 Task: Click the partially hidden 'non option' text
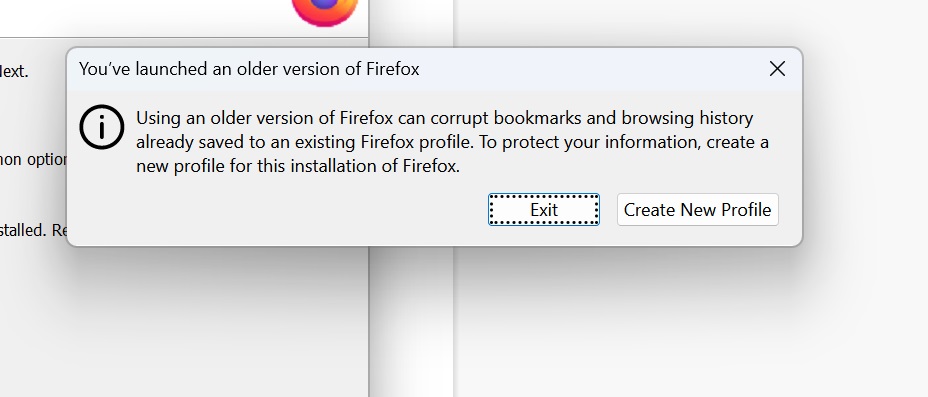point(34,160)
